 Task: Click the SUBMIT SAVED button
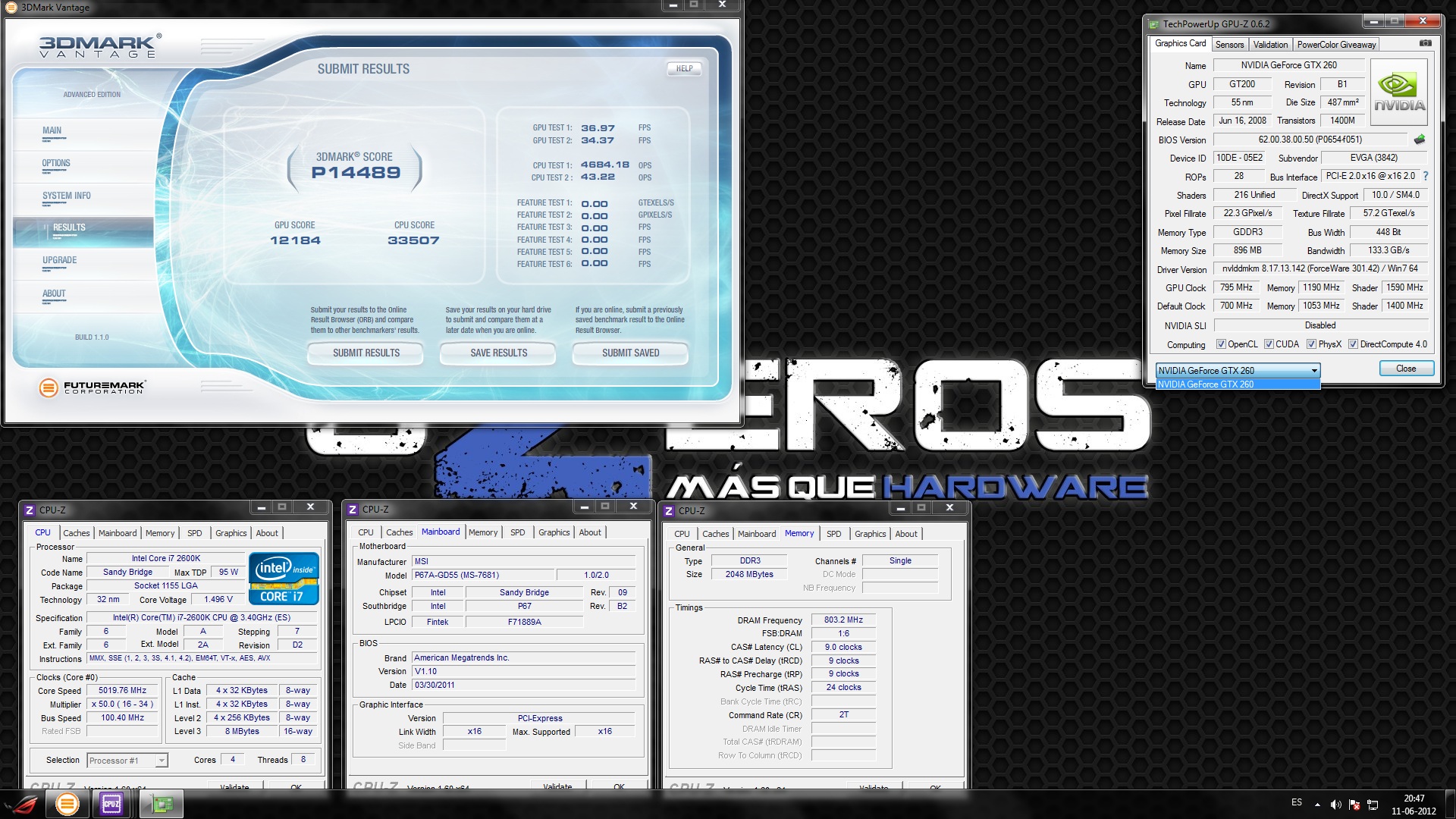tap(631, 353)
